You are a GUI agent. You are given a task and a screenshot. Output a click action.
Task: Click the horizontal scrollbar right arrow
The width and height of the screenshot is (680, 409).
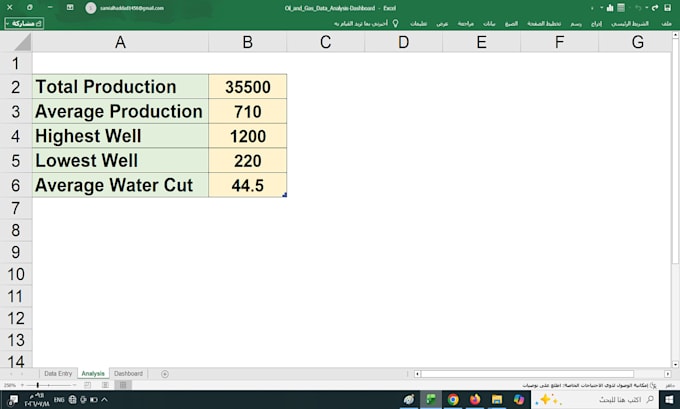tap(668, 374)
